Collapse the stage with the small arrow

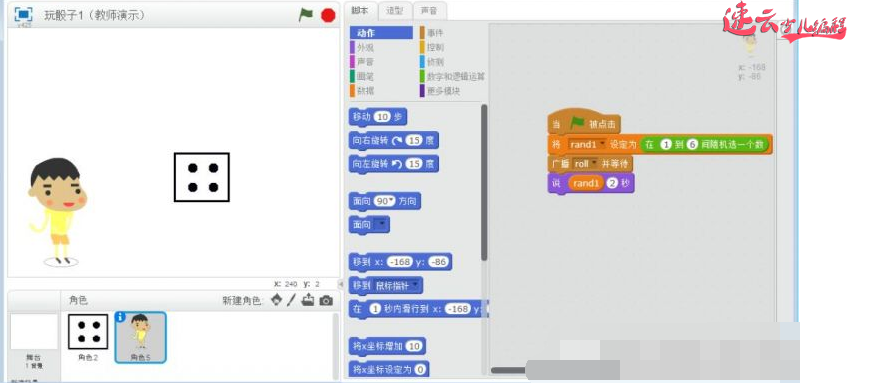340,283
